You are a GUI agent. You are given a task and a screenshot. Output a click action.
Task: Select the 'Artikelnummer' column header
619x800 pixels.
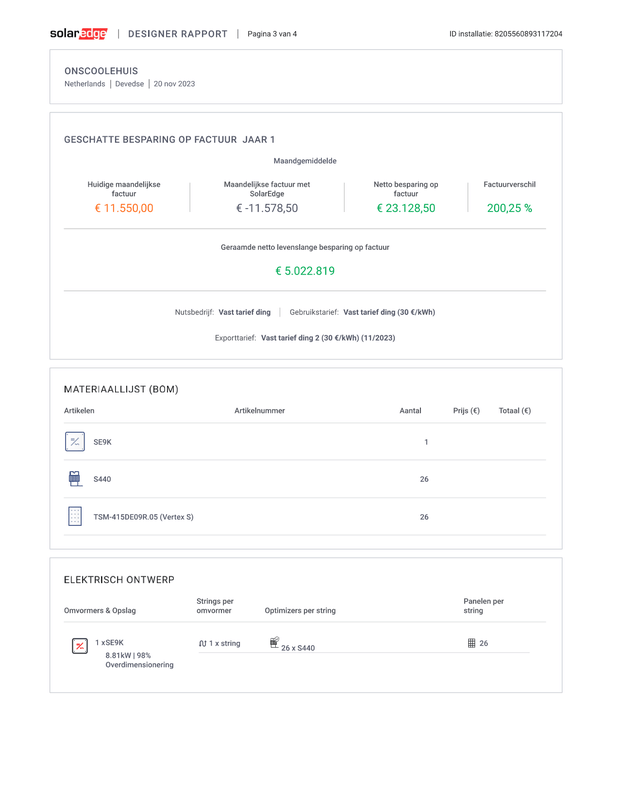coord(259,411)
